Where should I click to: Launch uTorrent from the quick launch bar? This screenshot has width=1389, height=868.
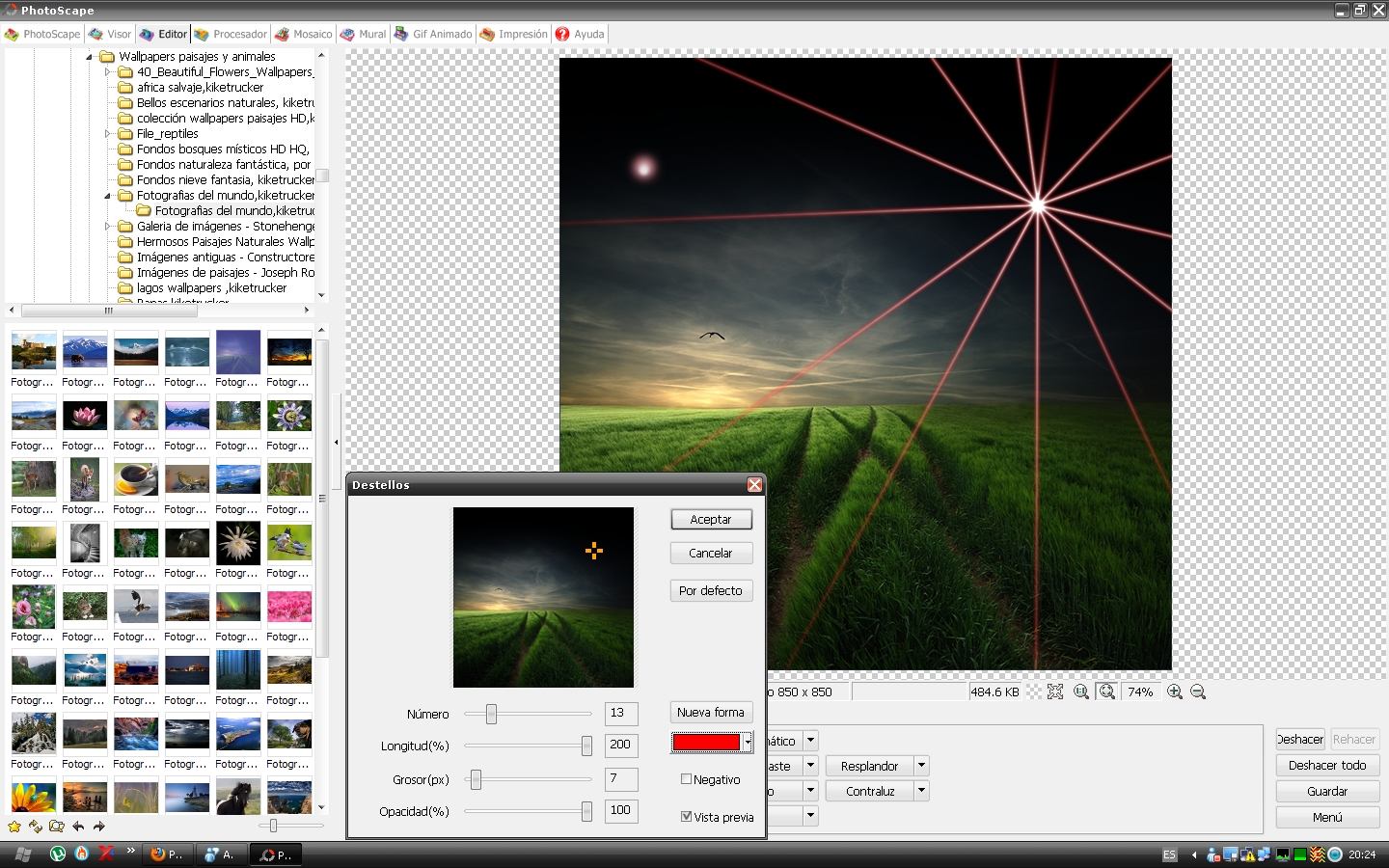pos(58,854)
